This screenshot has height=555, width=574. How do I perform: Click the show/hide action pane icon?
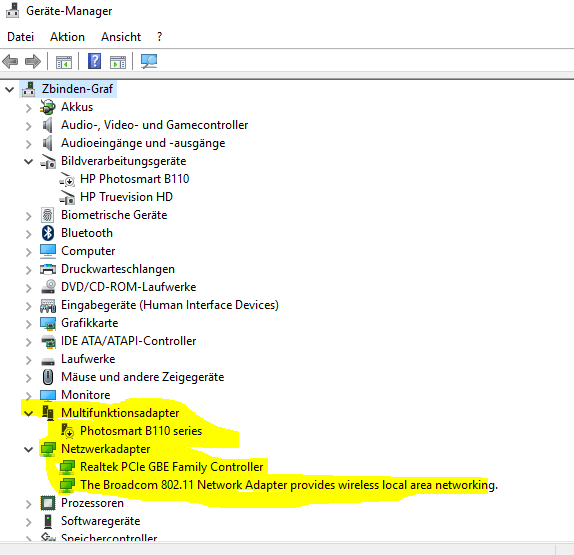(118, 62)
